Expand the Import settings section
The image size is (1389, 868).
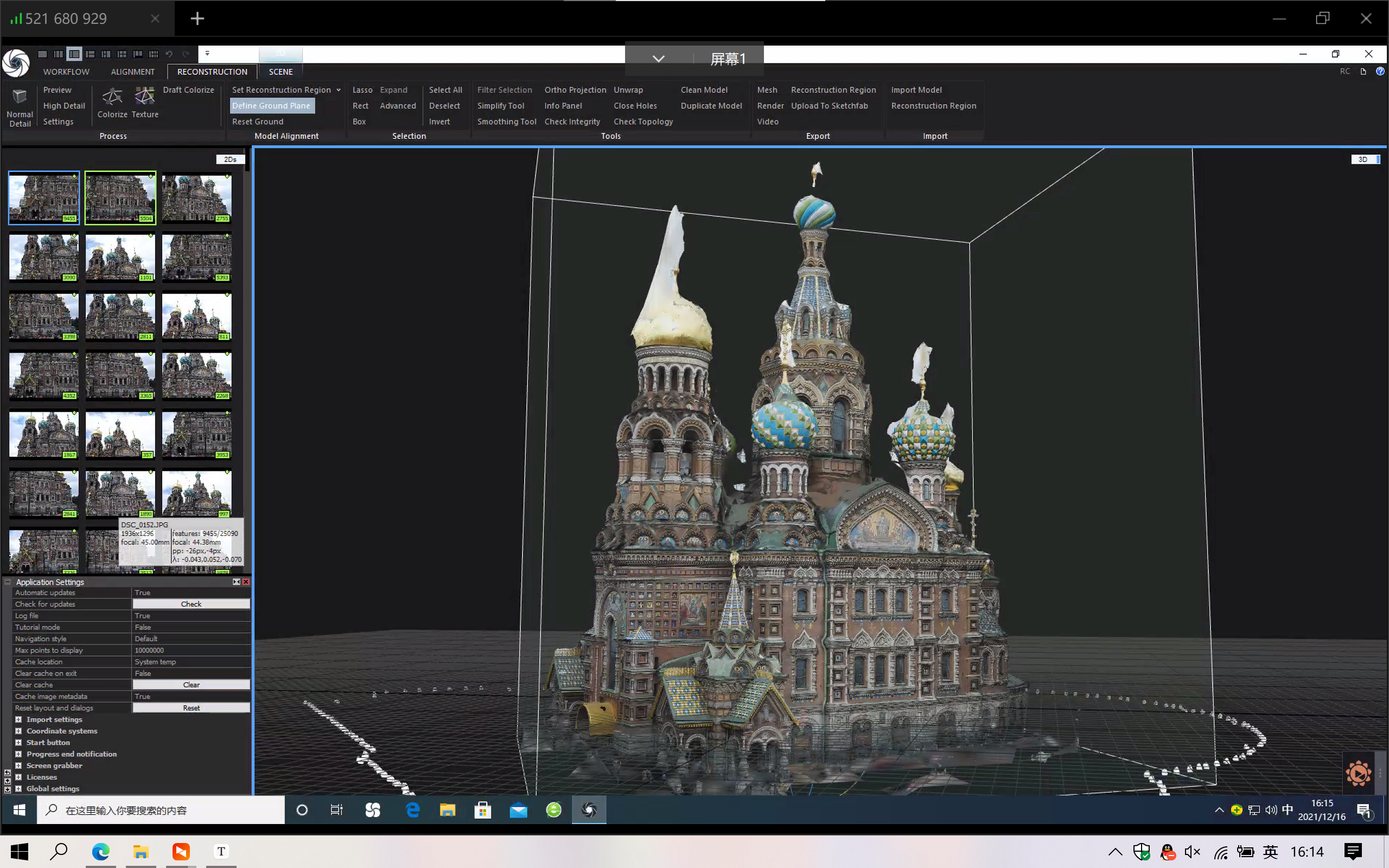tap(18, 719)
